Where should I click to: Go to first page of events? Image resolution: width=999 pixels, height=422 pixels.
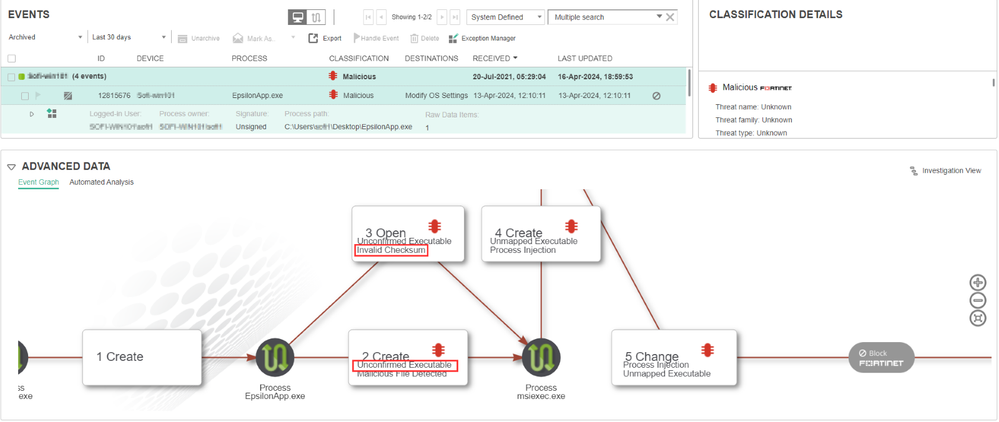click(368, 17)
